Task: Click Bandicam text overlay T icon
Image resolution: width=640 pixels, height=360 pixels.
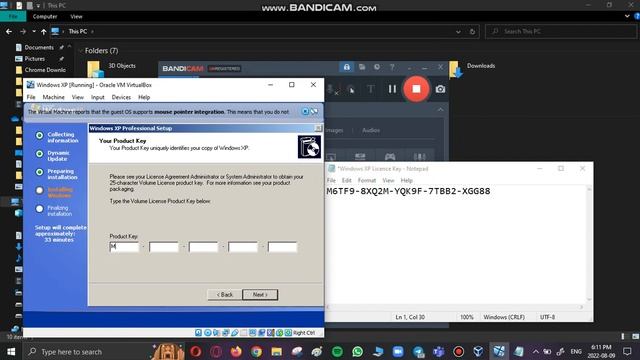Action: point(370,89)
